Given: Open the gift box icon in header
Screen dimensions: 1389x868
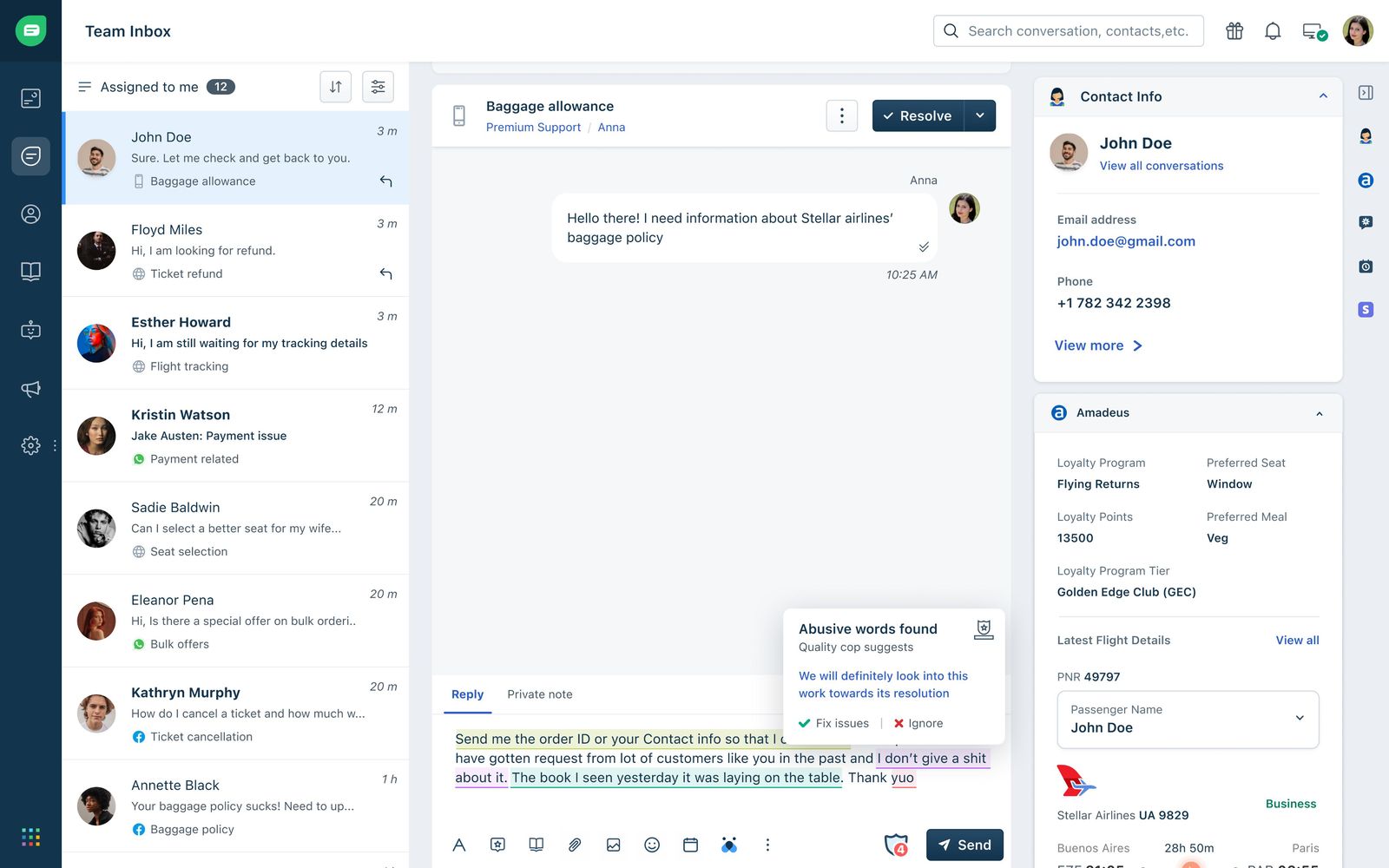Looking at the screenshot, I should 1234,31.
